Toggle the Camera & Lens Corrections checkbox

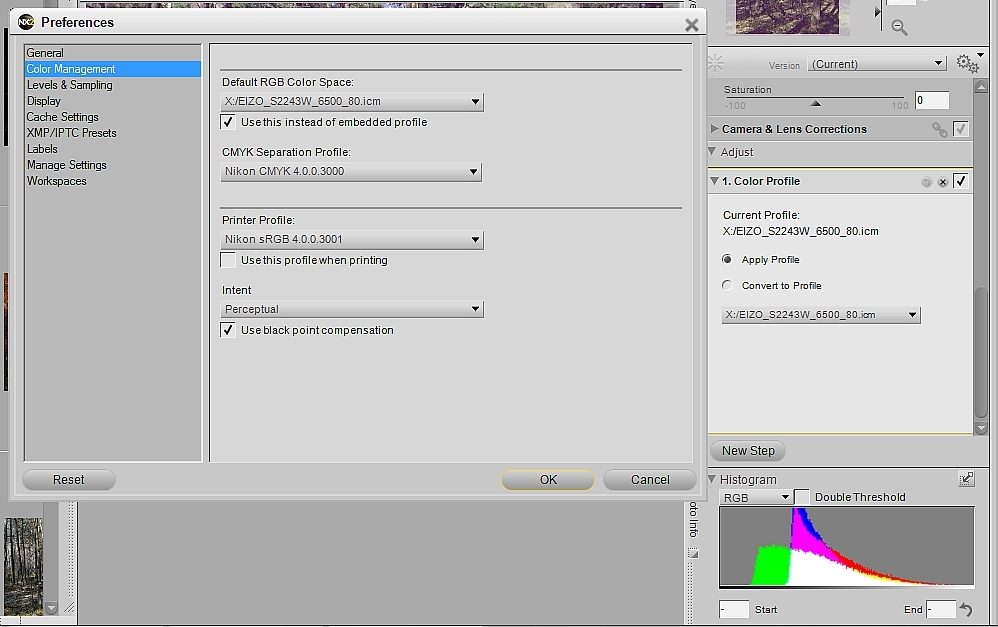pos(960,129)
